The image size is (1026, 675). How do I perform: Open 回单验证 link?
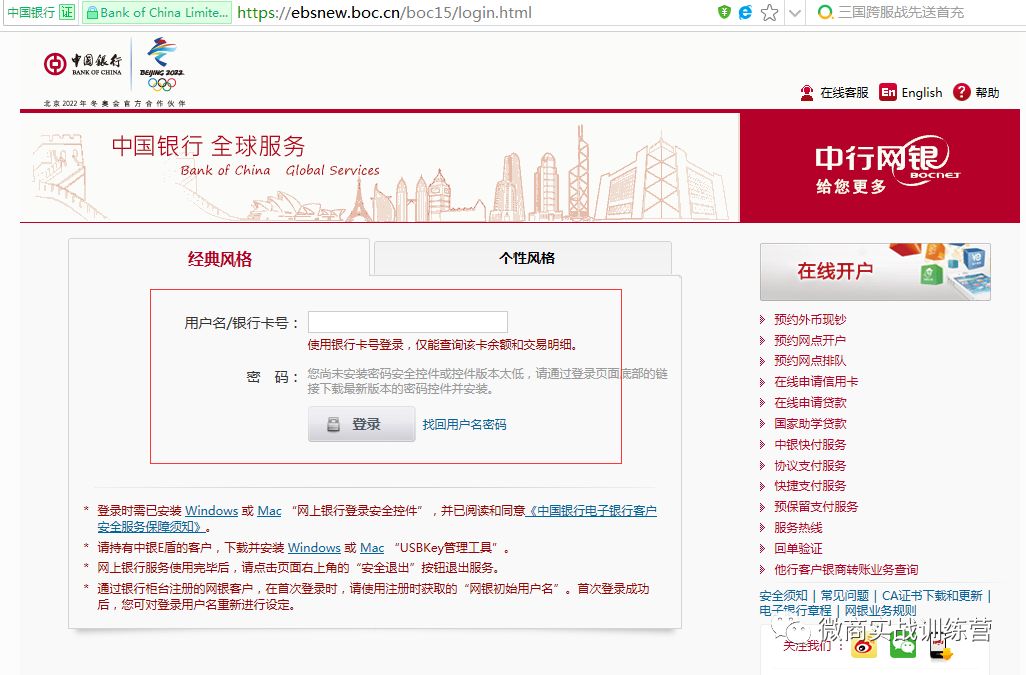click(x=798, y=548)
